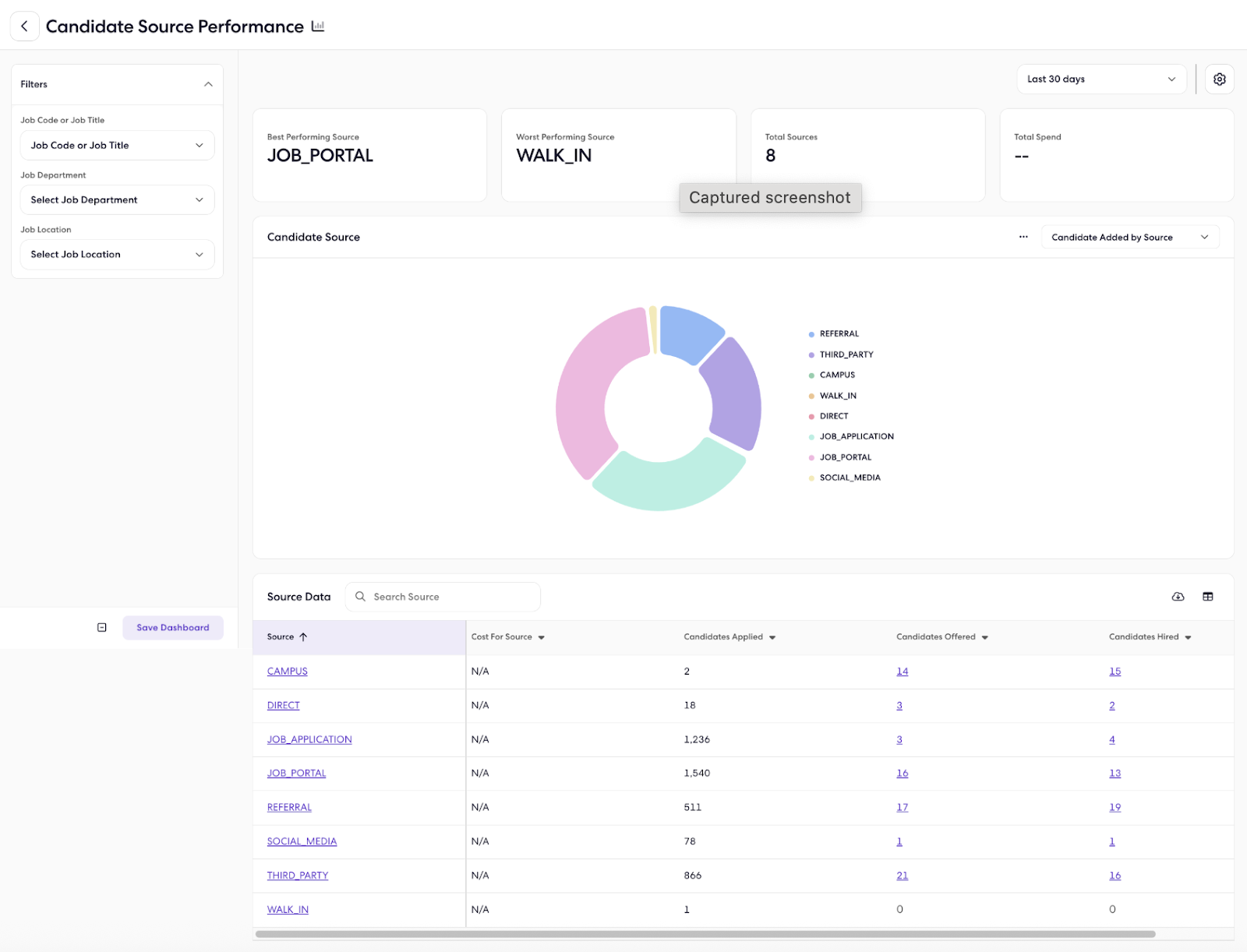Sort by Source column arrow
Viewport: 1247px width, 952px height.
[303, 637]
